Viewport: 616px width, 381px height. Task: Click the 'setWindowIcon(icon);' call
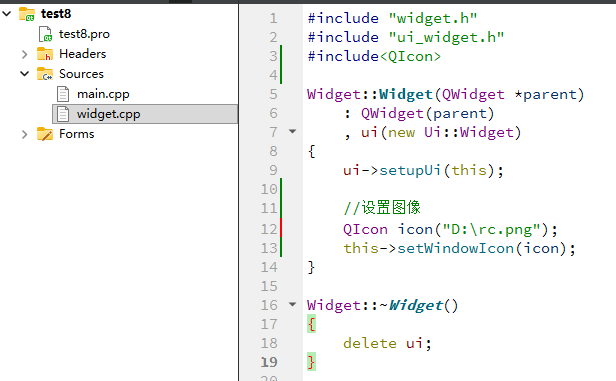pyautogui.click(x=486, y=249)
